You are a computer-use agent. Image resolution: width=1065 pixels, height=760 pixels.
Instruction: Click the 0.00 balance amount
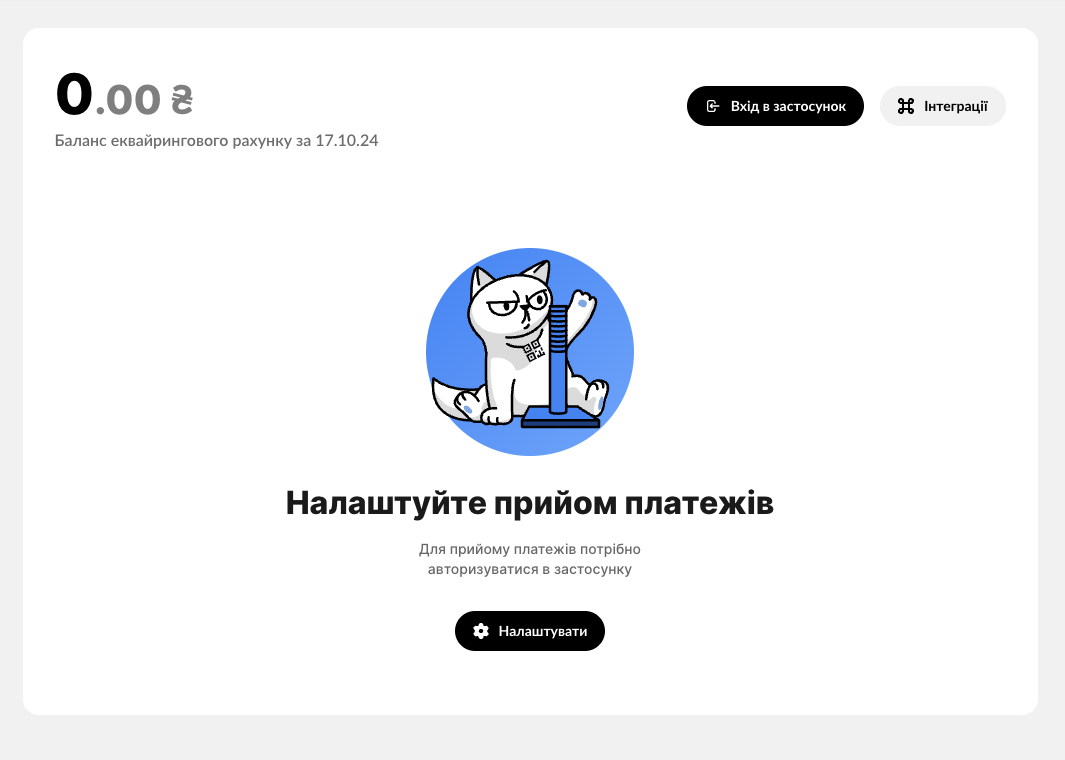[x=124, y=95]
